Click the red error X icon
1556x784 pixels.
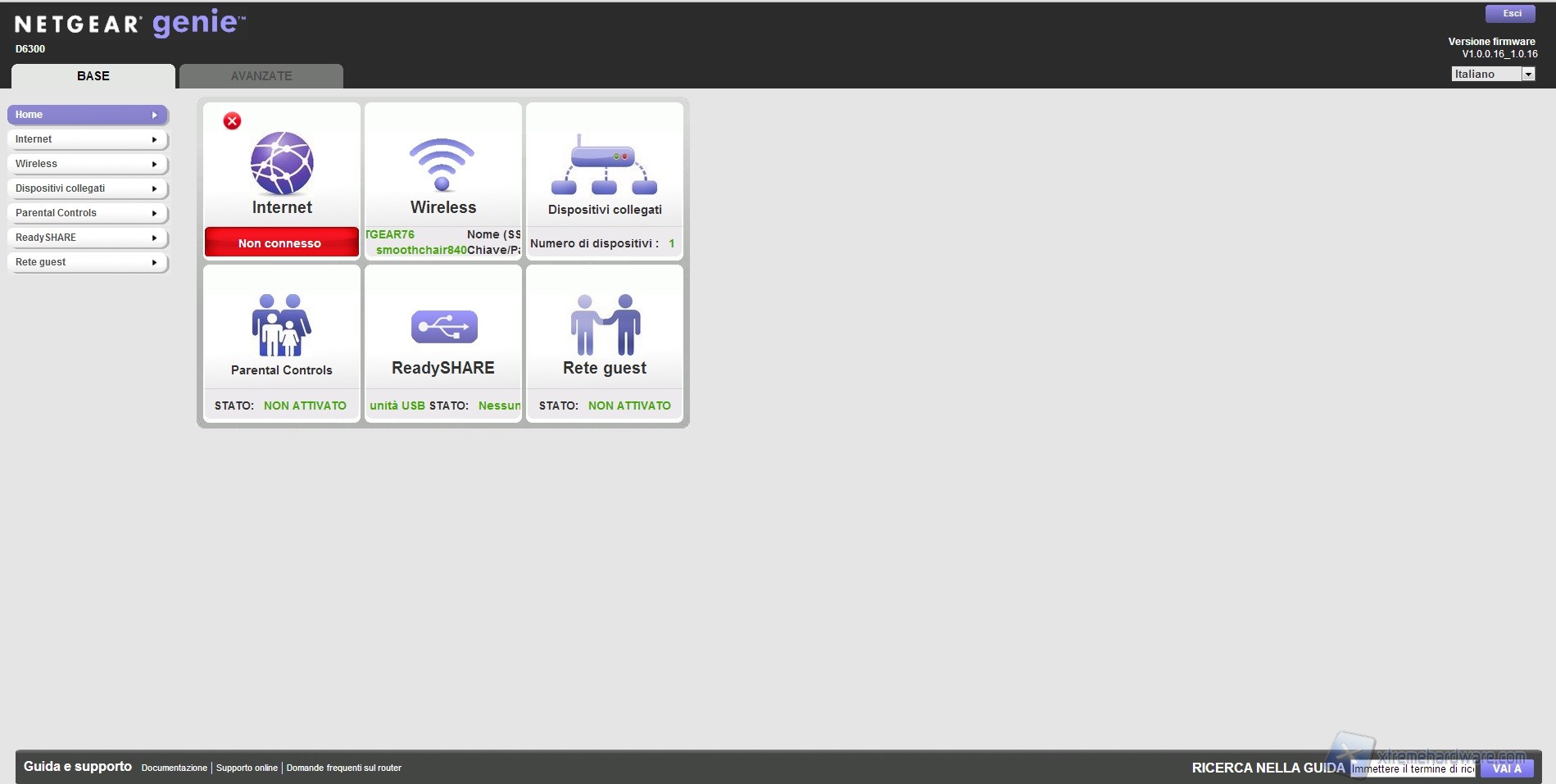233,121
